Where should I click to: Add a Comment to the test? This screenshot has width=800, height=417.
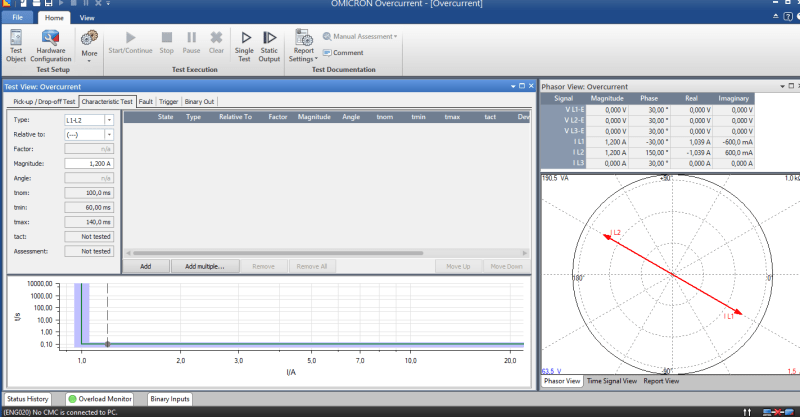coord(343,53)
